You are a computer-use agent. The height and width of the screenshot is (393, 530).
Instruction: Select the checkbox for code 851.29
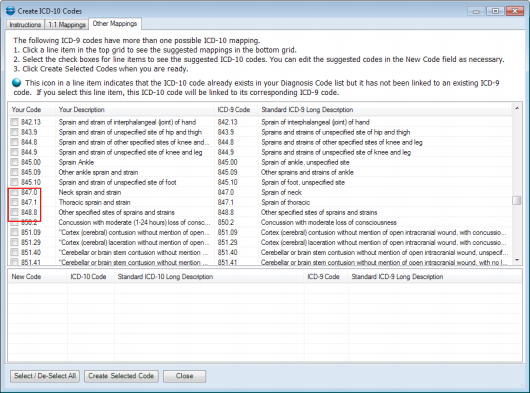tap(14, 242)
